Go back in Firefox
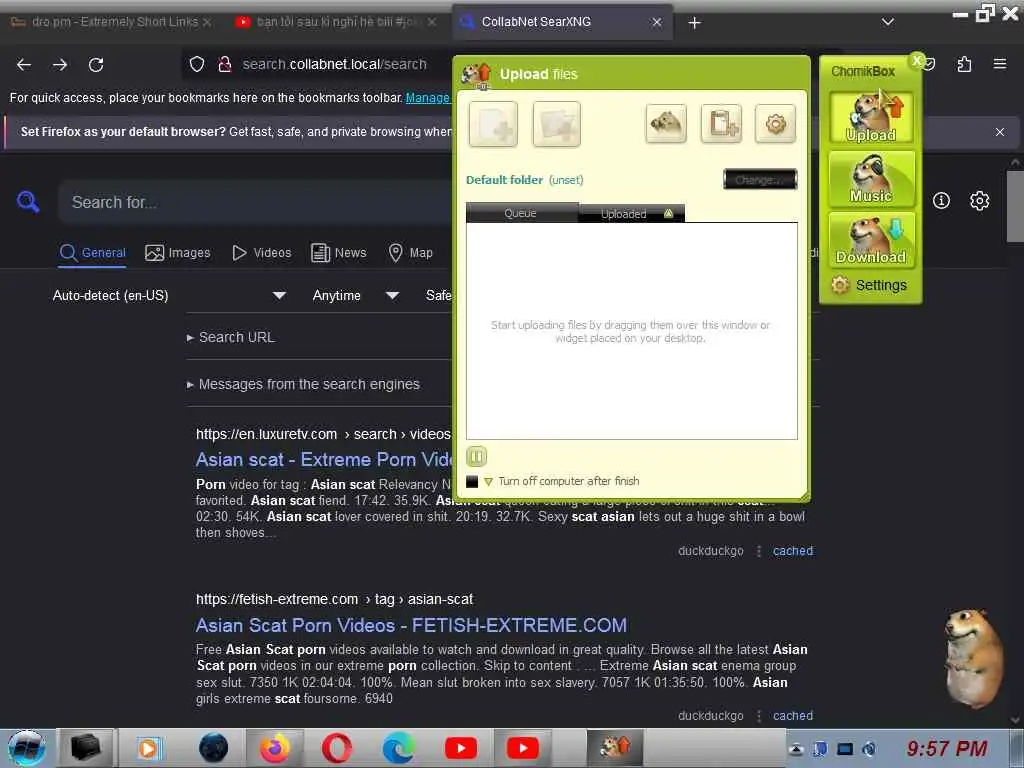 coord(24,65)
